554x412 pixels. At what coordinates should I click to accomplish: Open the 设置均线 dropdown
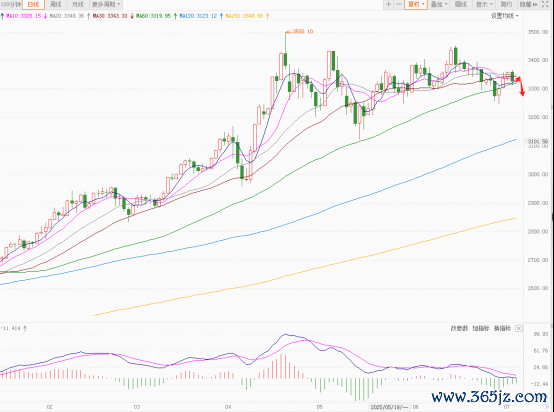[x=505, y=16]
